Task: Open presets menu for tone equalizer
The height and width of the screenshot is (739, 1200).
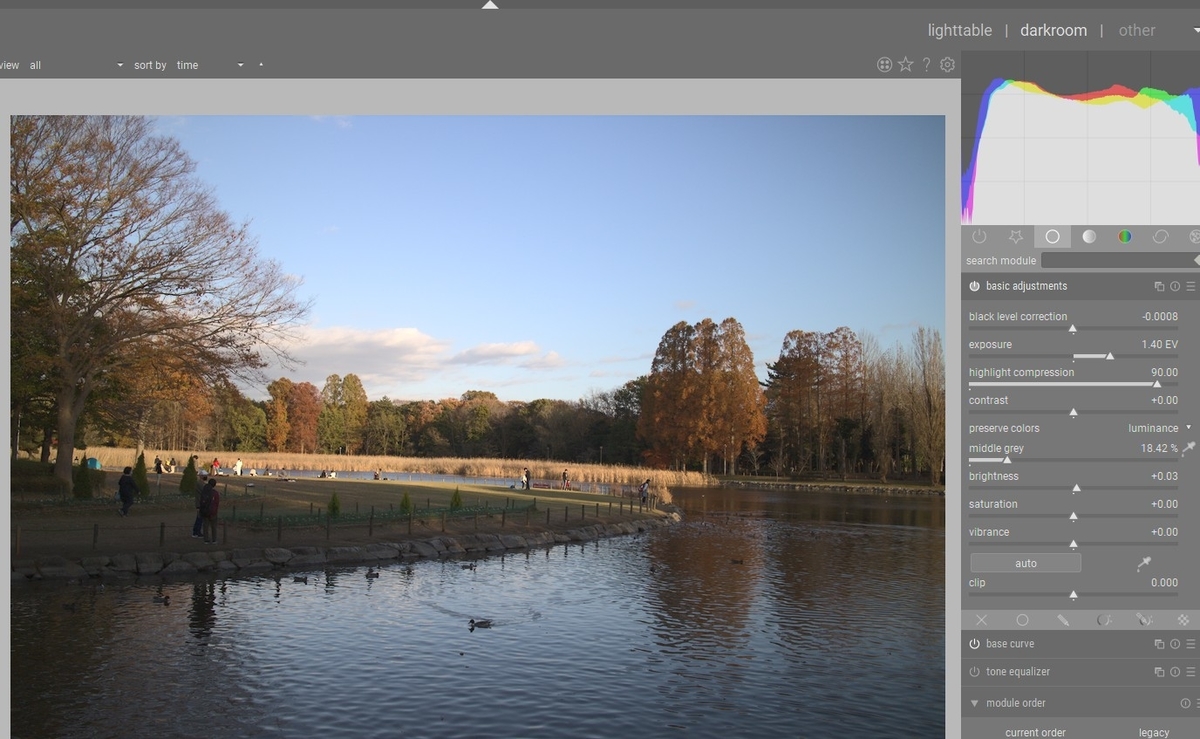Action: click(1191, 672)
